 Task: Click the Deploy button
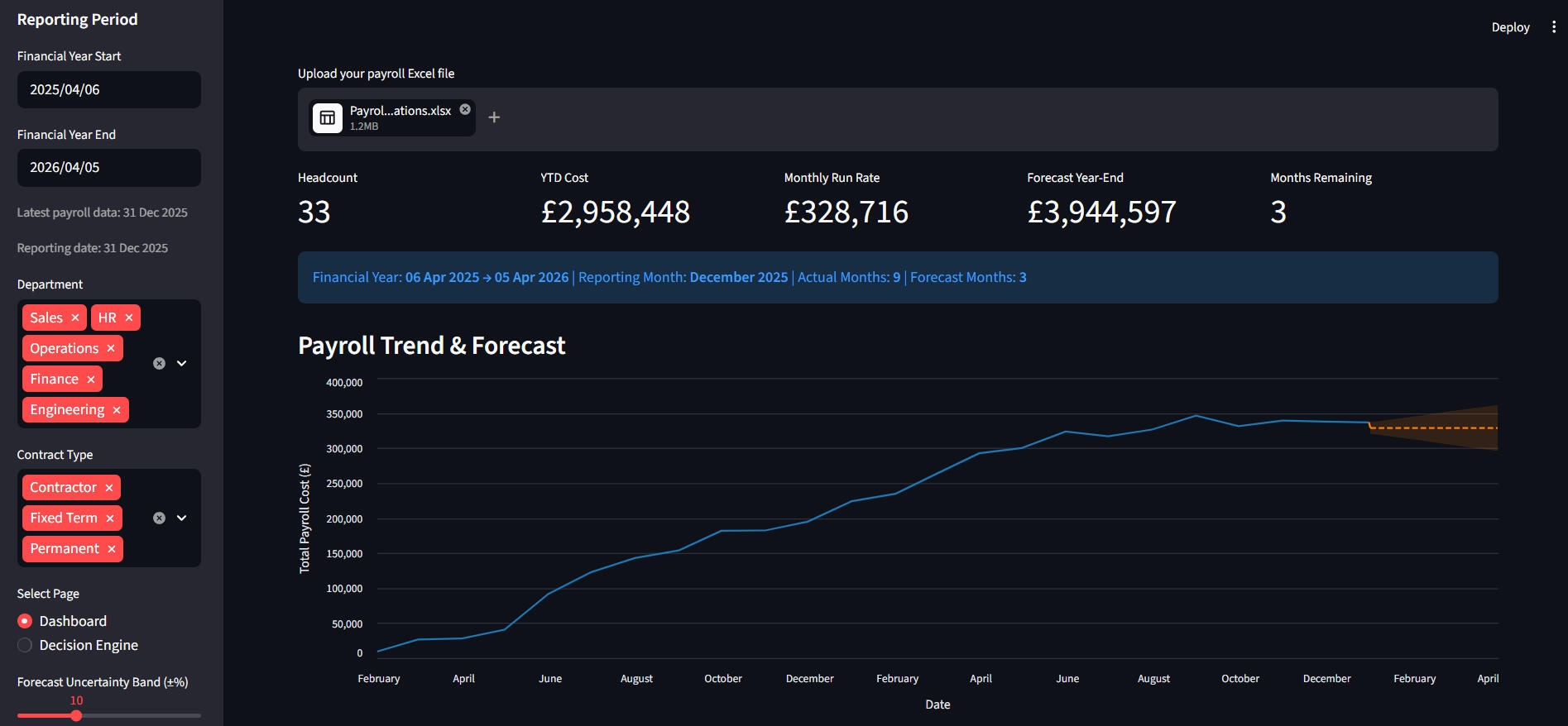coord(1510,27)
